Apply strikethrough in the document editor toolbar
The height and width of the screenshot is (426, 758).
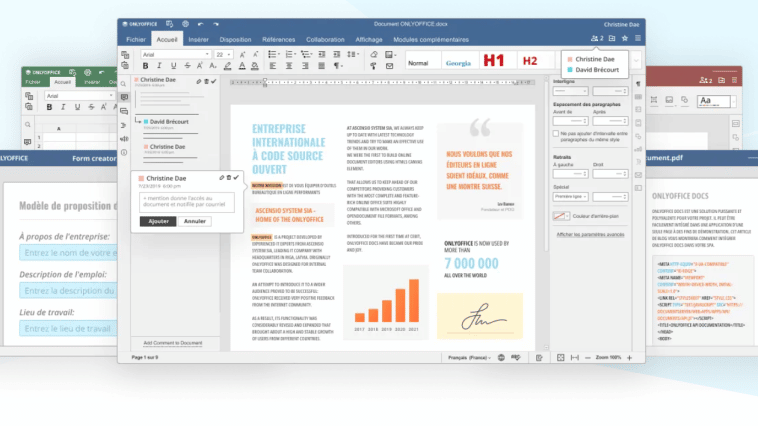[187, 66]
